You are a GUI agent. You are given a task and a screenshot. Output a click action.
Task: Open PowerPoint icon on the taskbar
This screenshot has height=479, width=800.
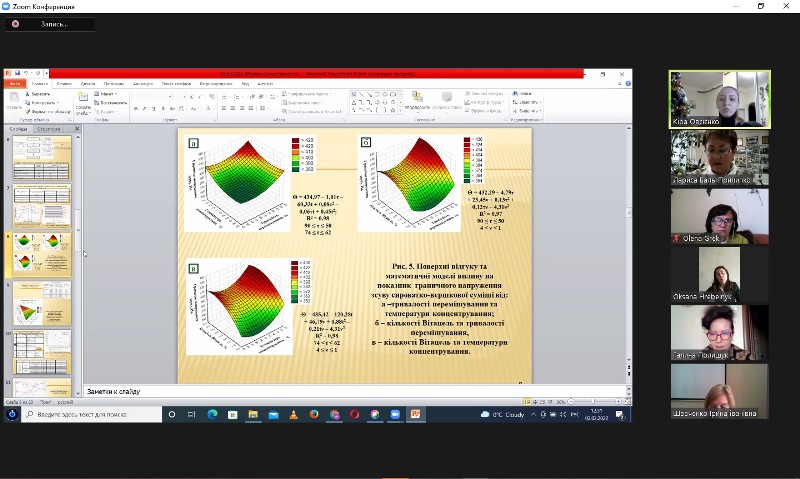click(415, 414)
